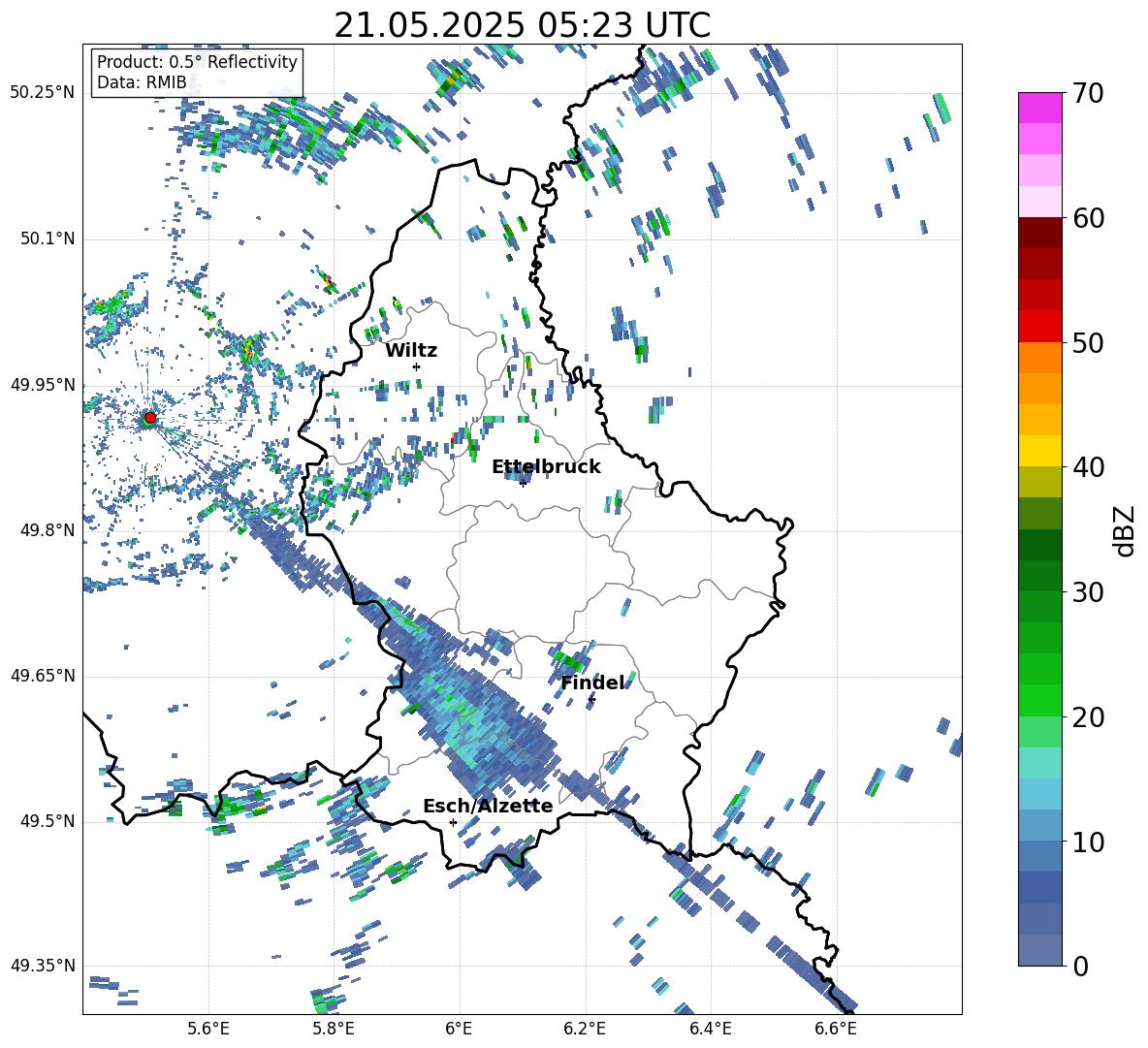Viewport: 1148px width, 1048px height.
Task: Click the light blue colorbar segment between 10 and 20
Action: click(x=1040, y=794)
